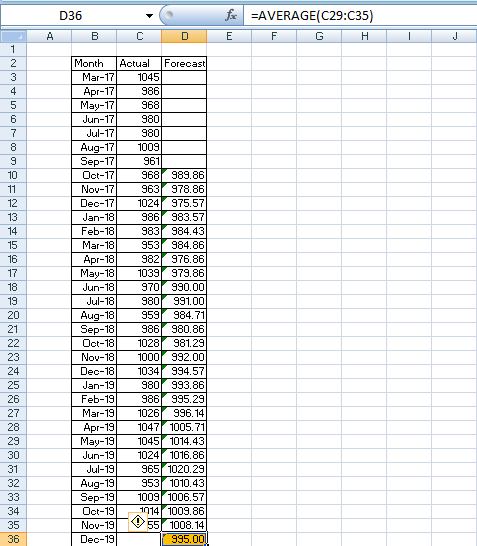Select the Sep-18 cell

94,329
